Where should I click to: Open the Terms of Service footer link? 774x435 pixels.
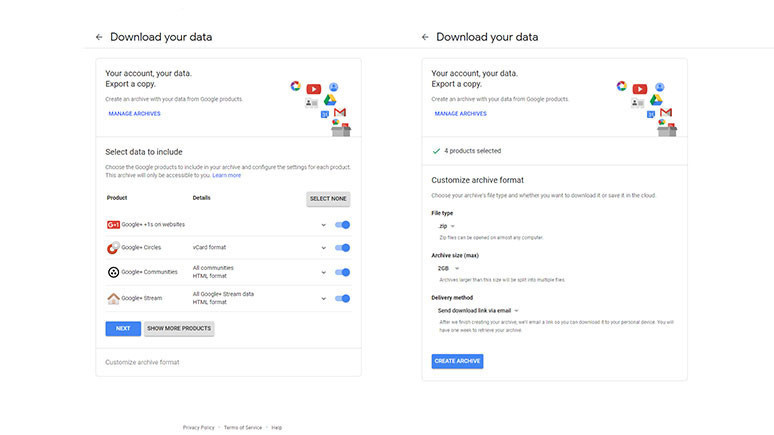243,428
